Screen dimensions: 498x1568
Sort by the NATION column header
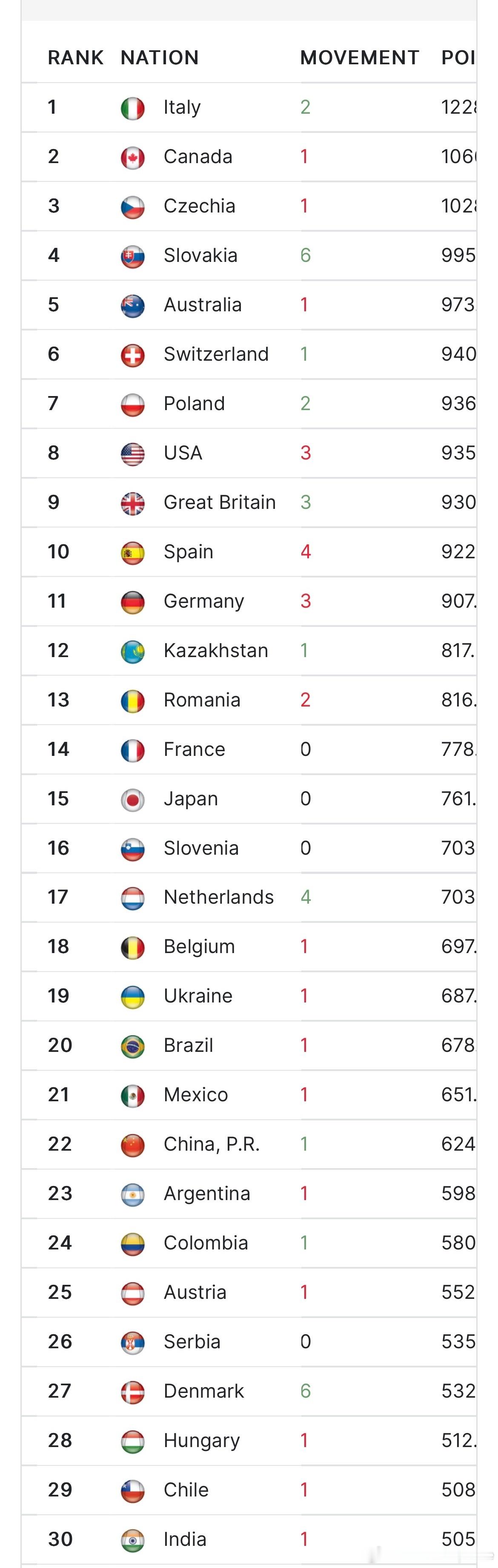160,58
